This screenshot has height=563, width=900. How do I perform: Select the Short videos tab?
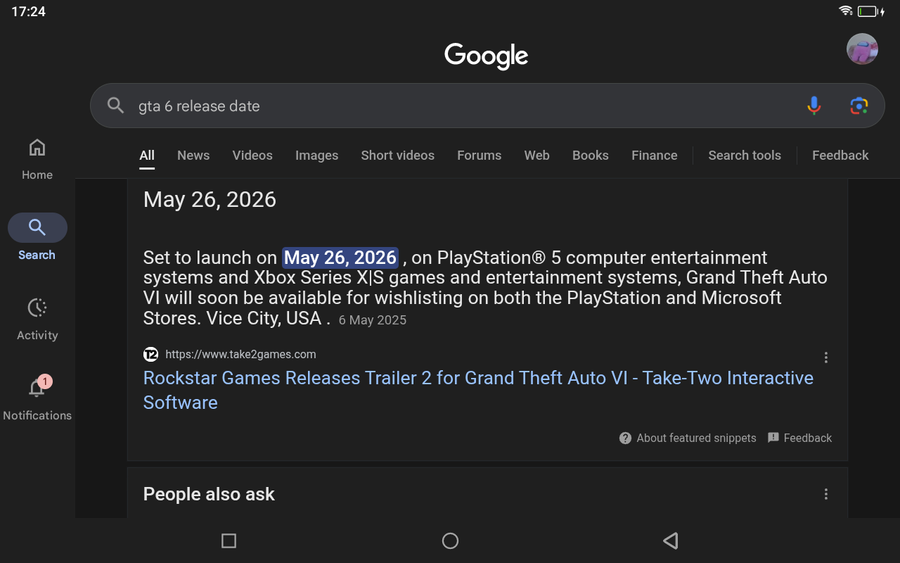[397, 155]
